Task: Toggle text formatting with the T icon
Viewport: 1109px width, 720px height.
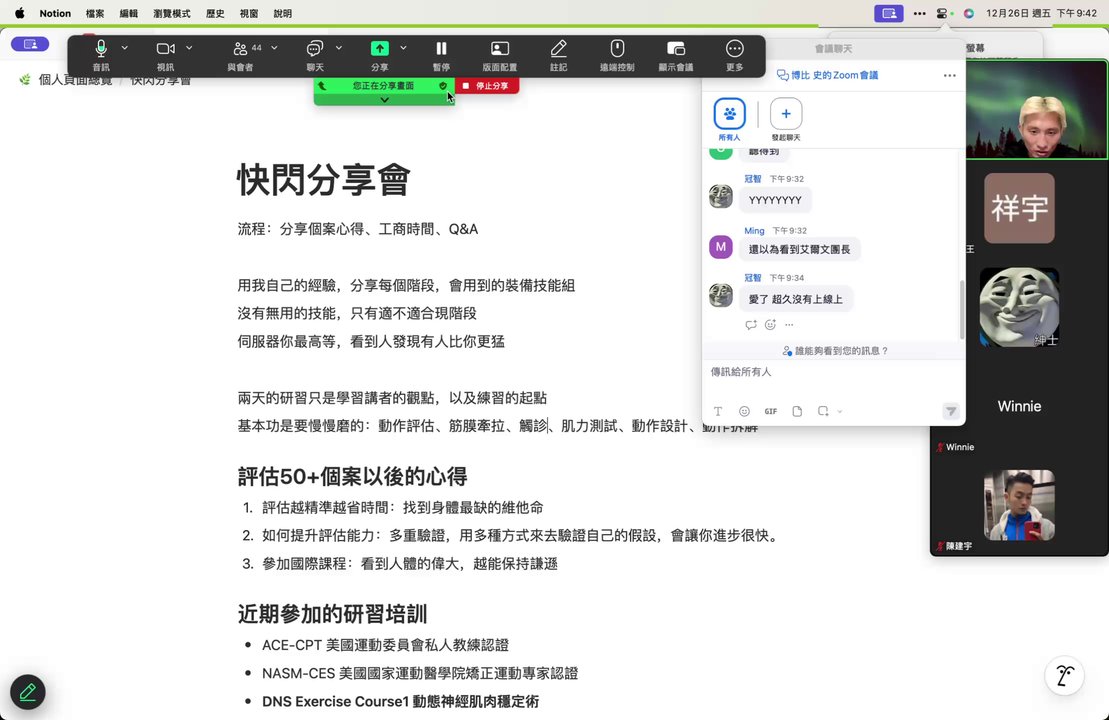Action: pos(718,411)
